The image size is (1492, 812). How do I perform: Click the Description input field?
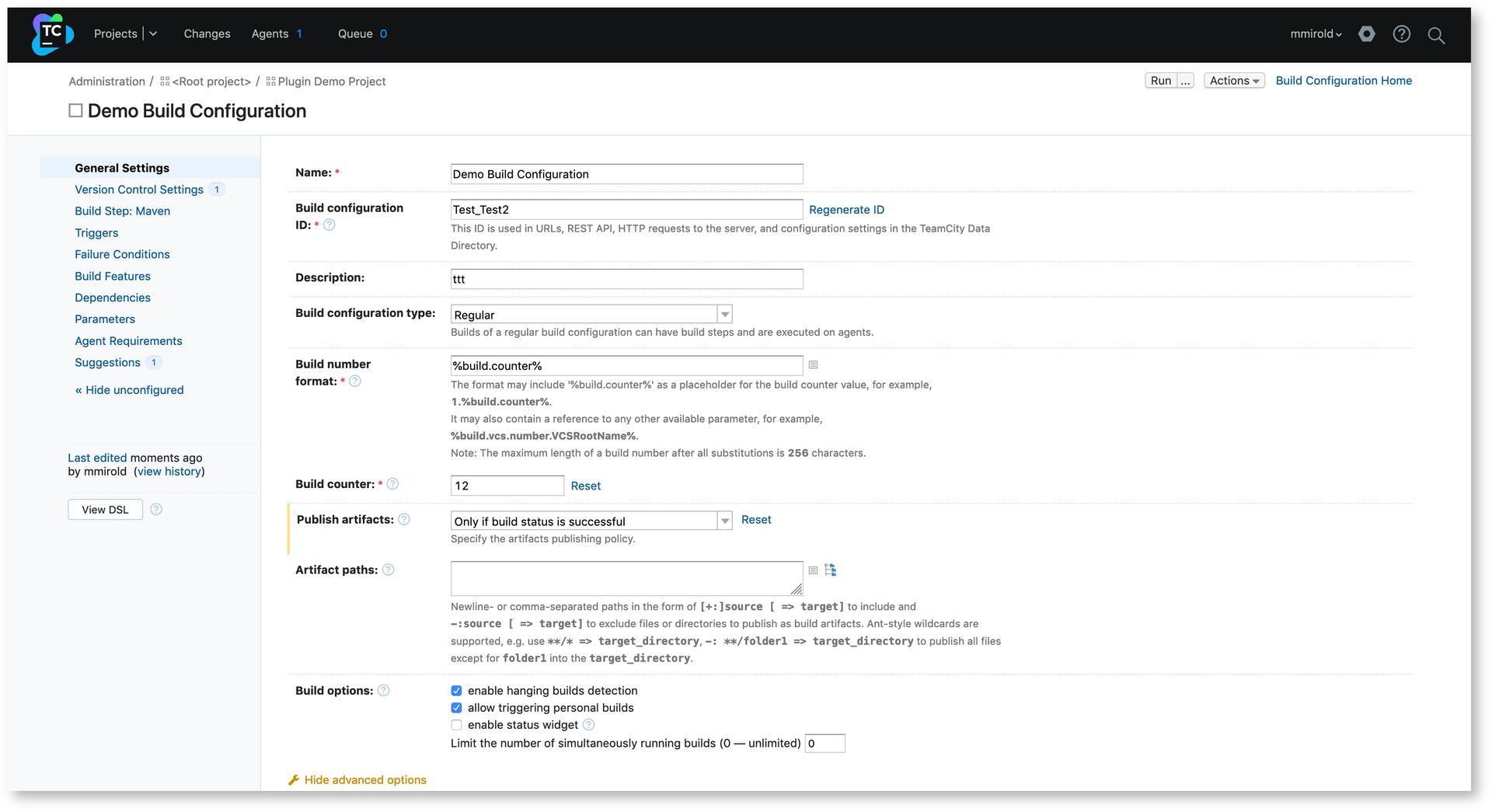[626, 279]
